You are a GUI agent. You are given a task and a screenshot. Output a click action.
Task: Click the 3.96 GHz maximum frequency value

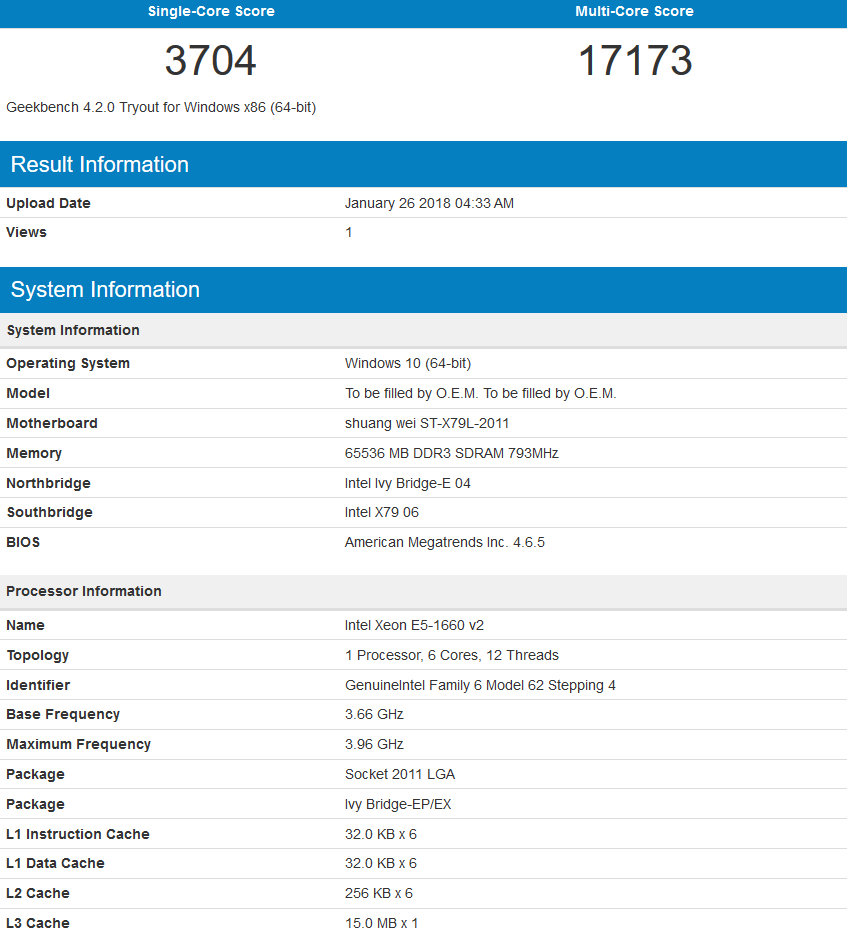click(x=374, y=744)
